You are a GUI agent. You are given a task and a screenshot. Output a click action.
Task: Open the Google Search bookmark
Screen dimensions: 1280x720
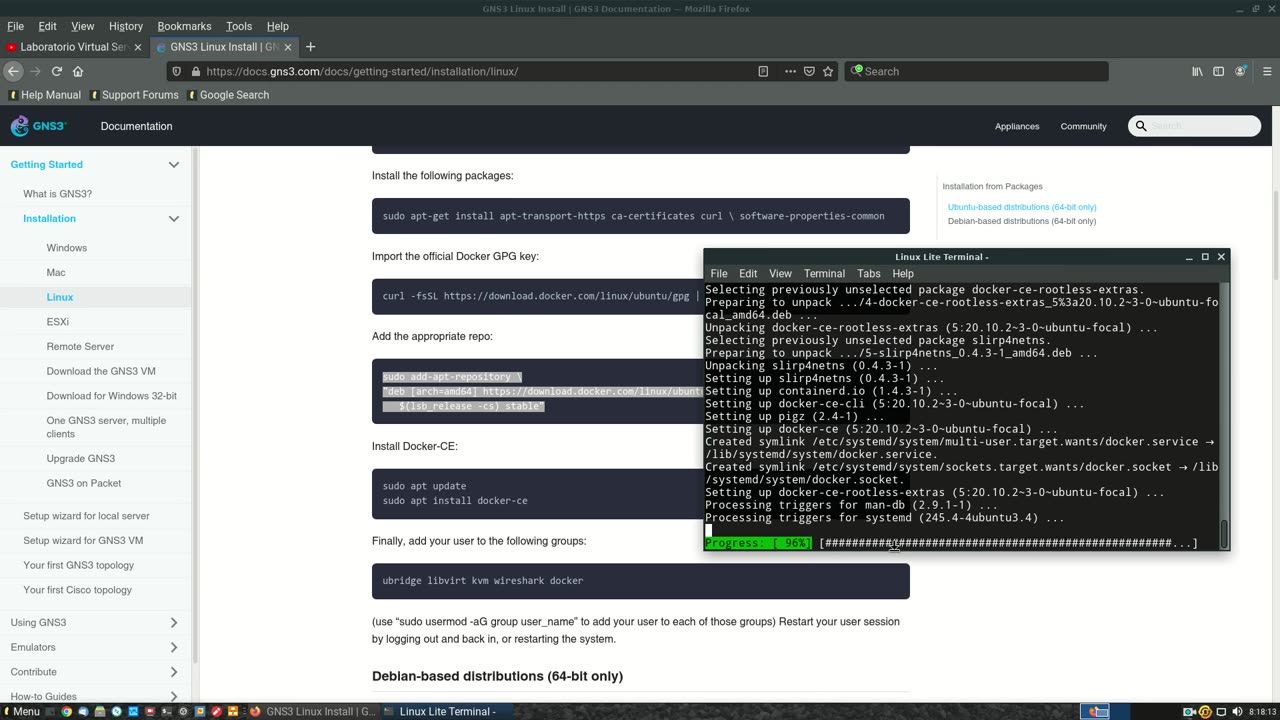point(228,95)
